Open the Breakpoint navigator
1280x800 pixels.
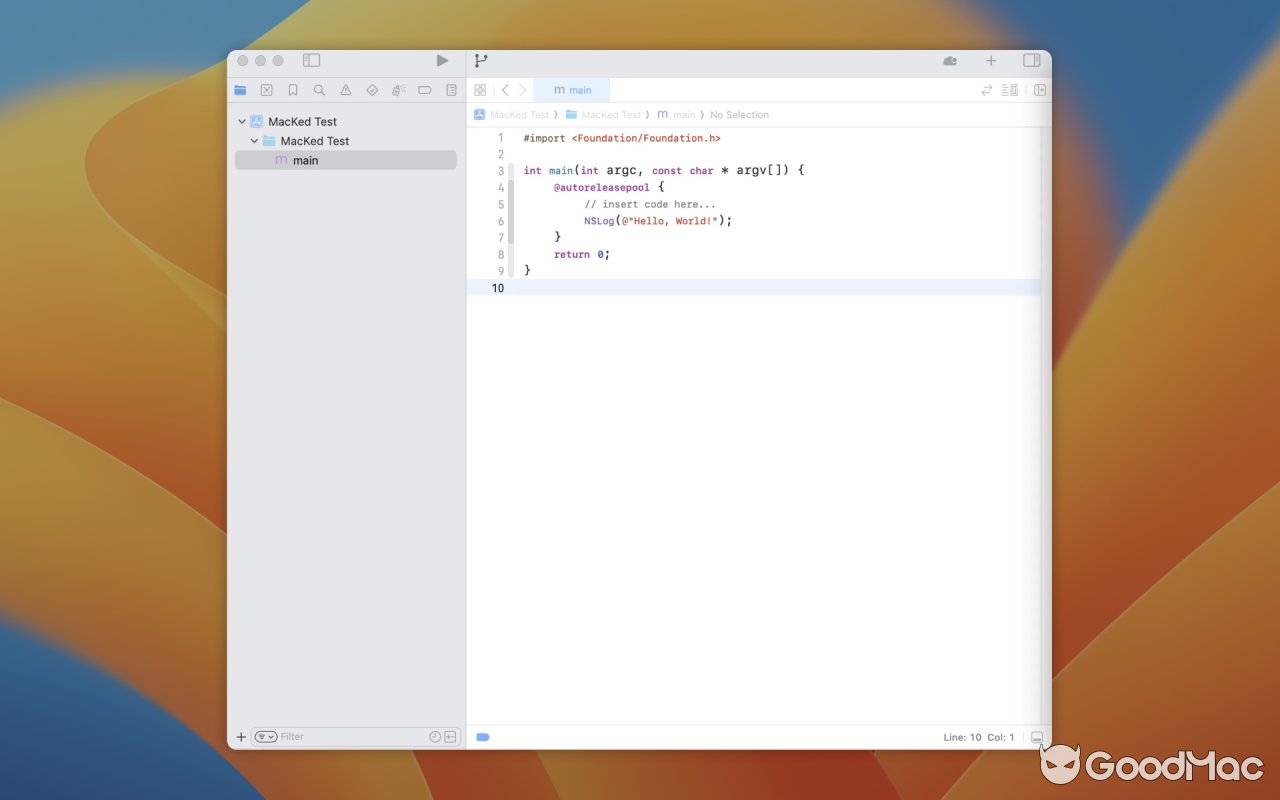424,90
